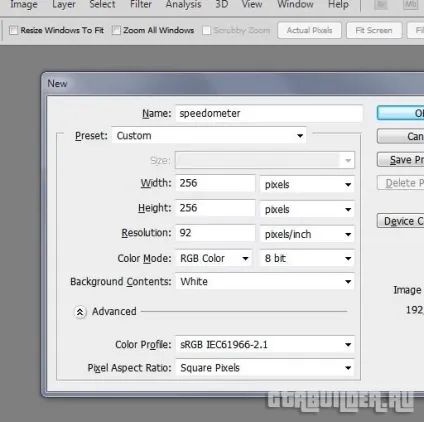
Task: Open the Color Mode dropdown showing RGB Color
Action: coord(213,258)
